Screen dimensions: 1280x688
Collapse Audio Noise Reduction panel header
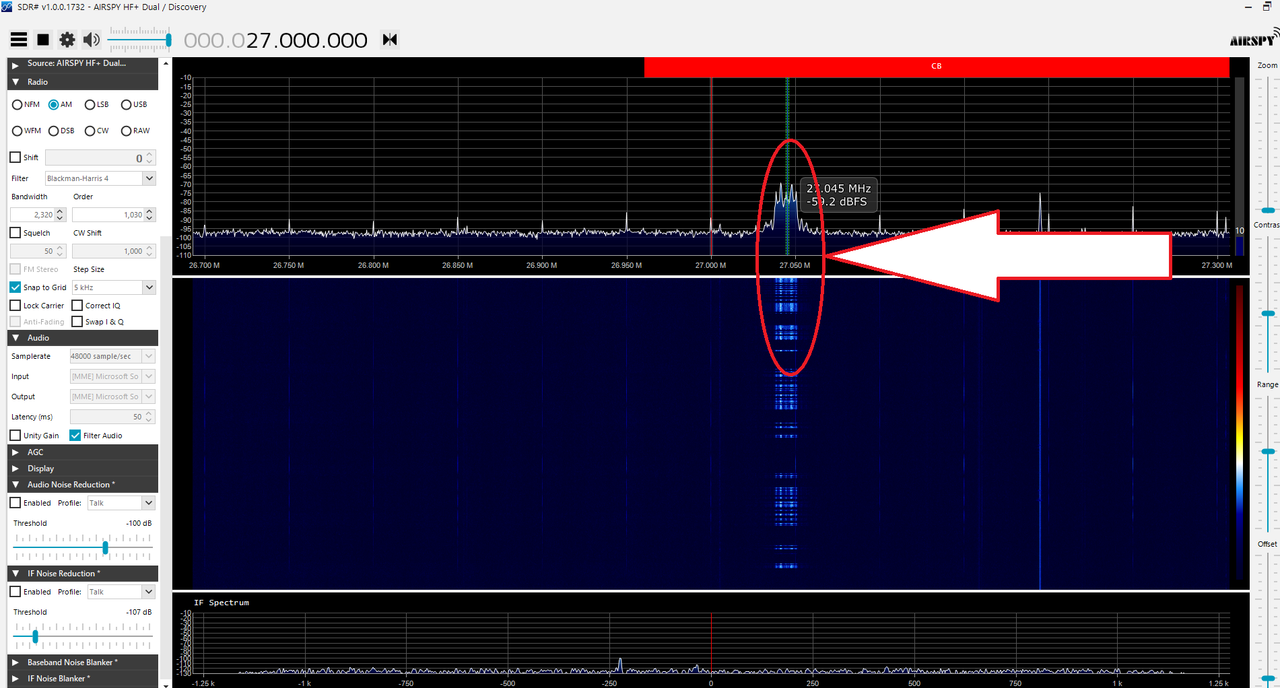83,484
